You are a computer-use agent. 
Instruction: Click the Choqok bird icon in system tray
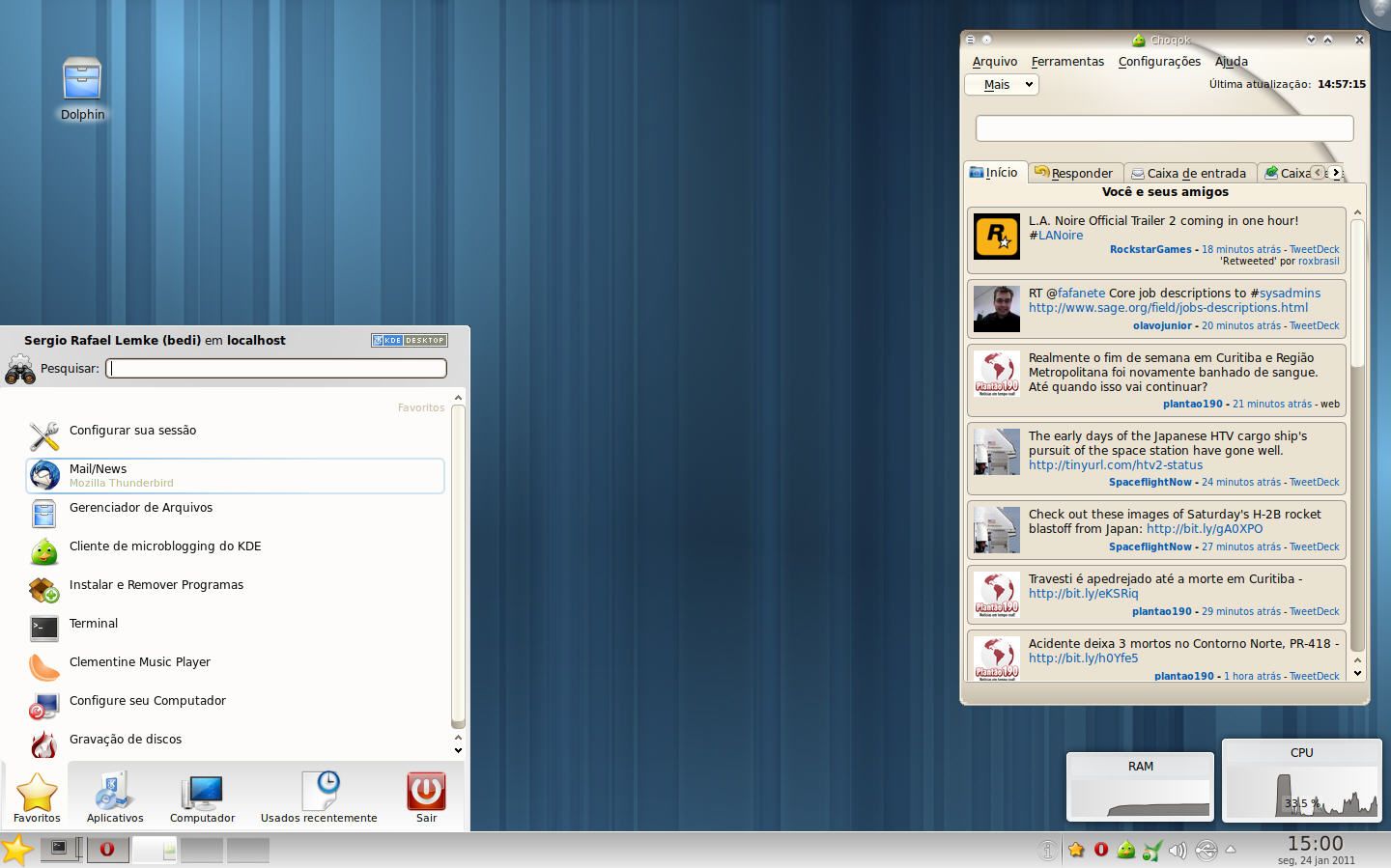(x=1126, y=850)
